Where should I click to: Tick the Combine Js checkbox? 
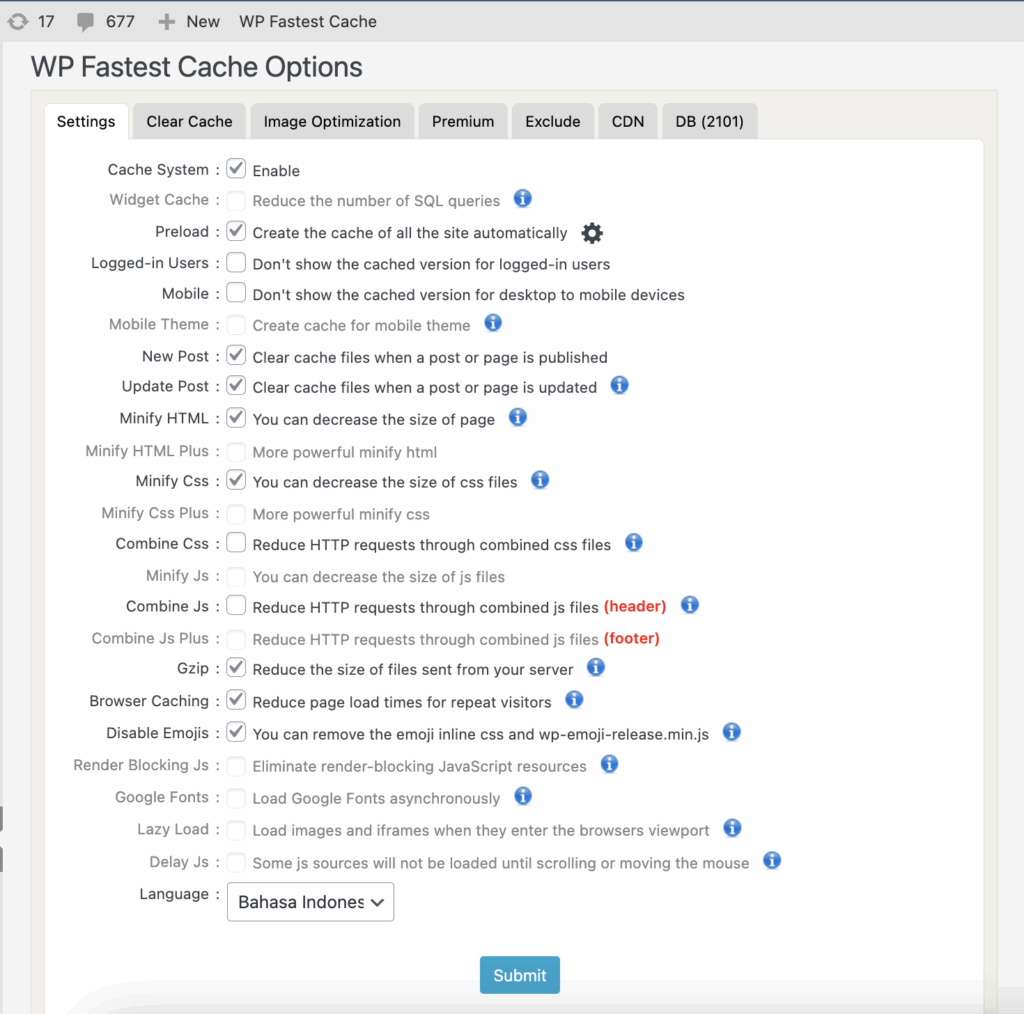click(236, 606)
